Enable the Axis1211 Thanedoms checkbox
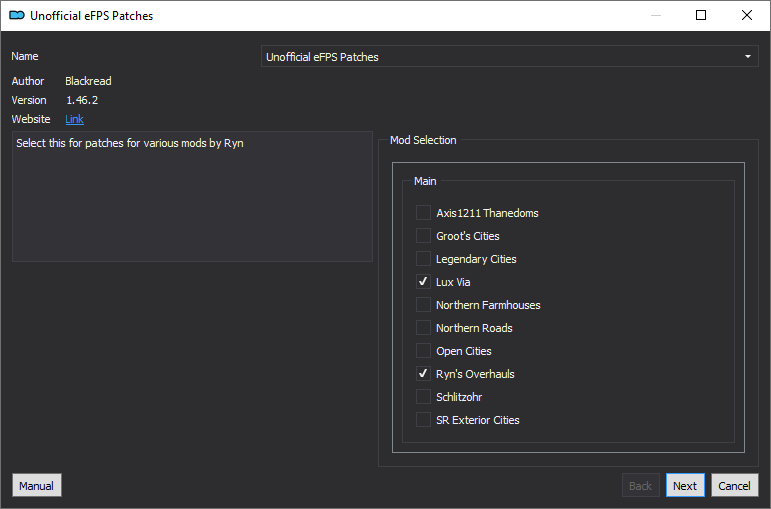The width and height of the screenshot is (771, 509). tap(424, 213)
